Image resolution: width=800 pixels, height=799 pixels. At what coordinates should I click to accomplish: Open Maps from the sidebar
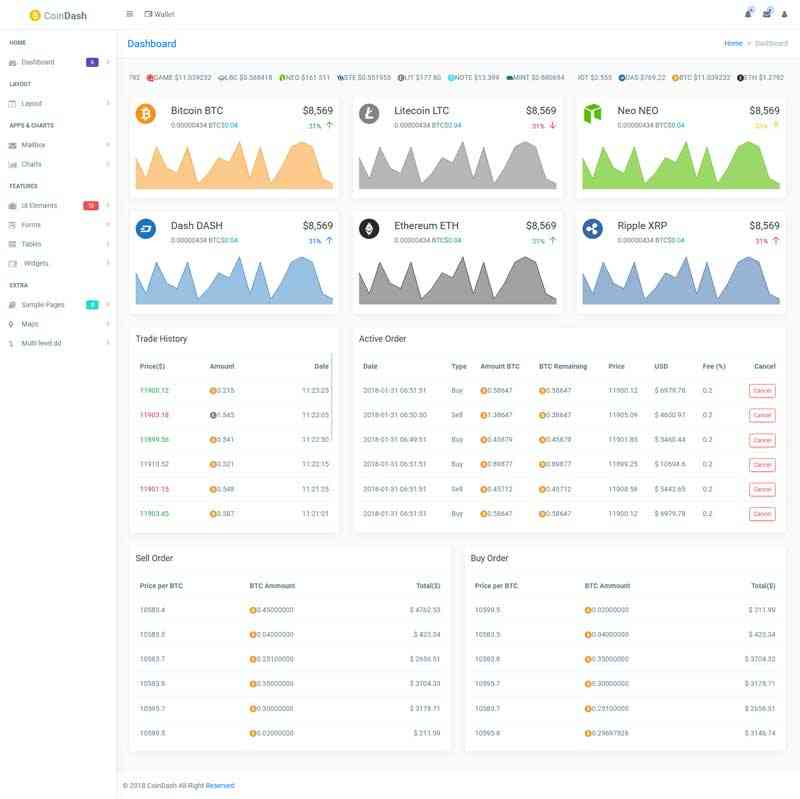[30, 323]
